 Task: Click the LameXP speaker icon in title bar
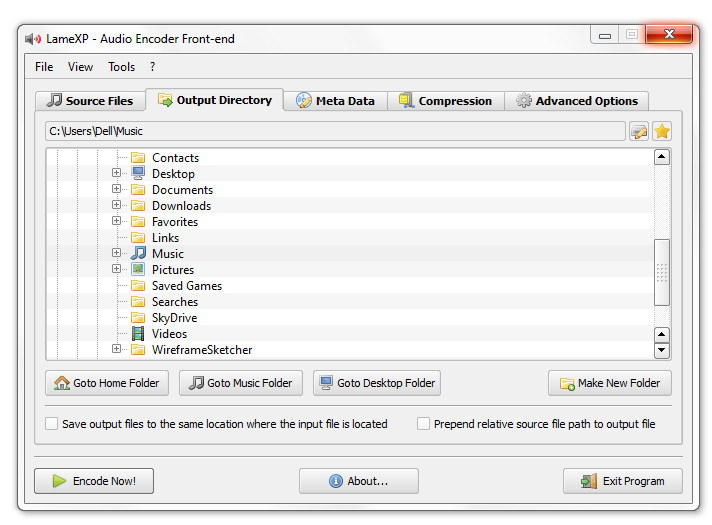coord(33,39)
